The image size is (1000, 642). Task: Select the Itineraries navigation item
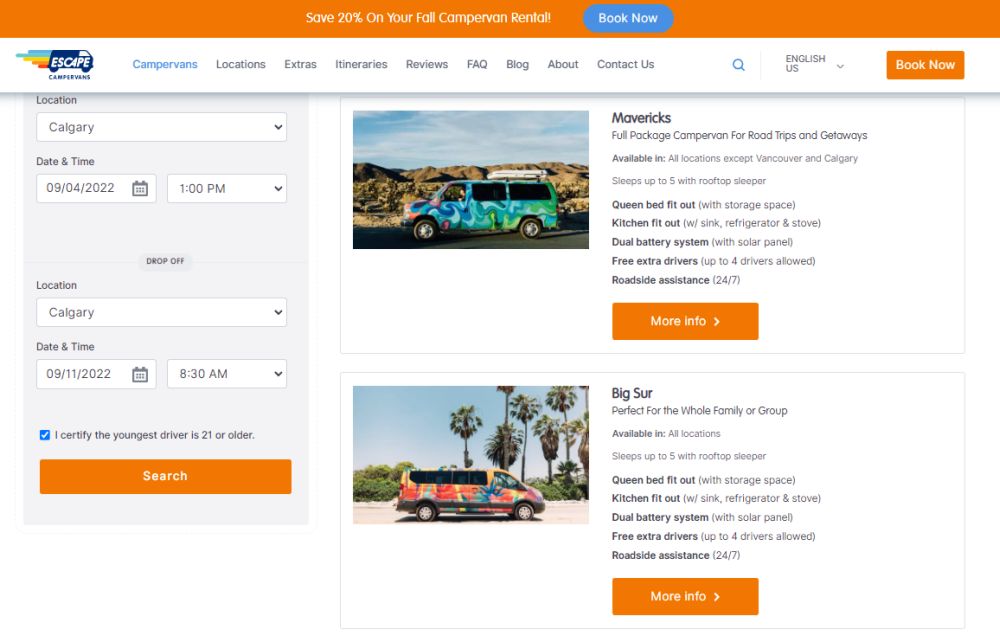(x=361, y=64)
